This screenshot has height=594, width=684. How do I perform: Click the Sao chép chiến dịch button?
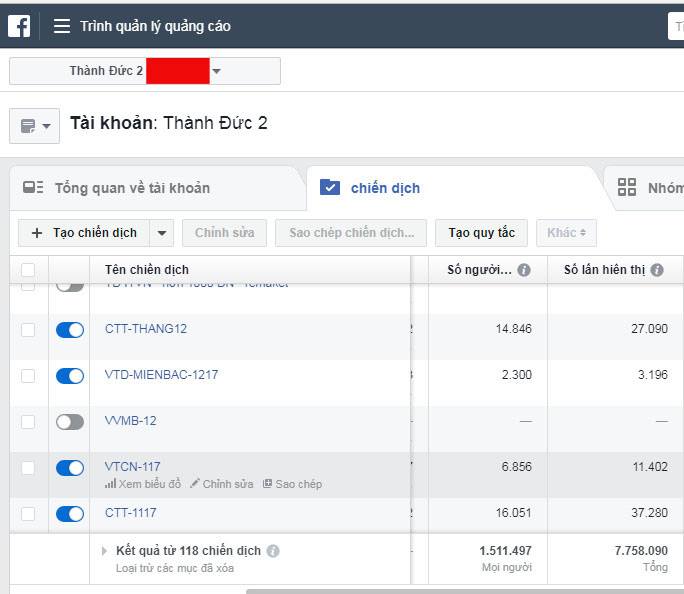pyautogui.click(x=351, y=233)
